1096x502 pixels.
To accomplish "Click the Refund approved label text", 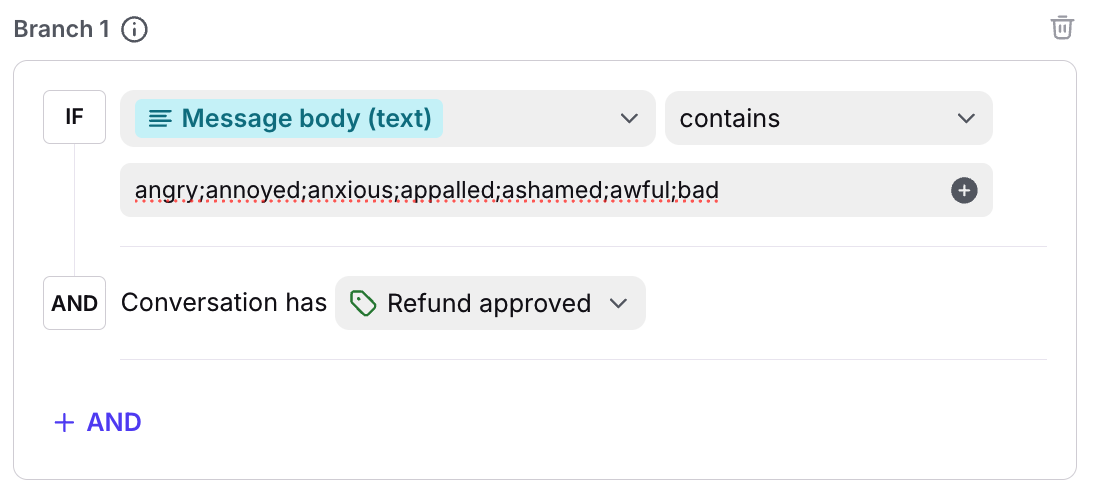I will tap(488, 303).
